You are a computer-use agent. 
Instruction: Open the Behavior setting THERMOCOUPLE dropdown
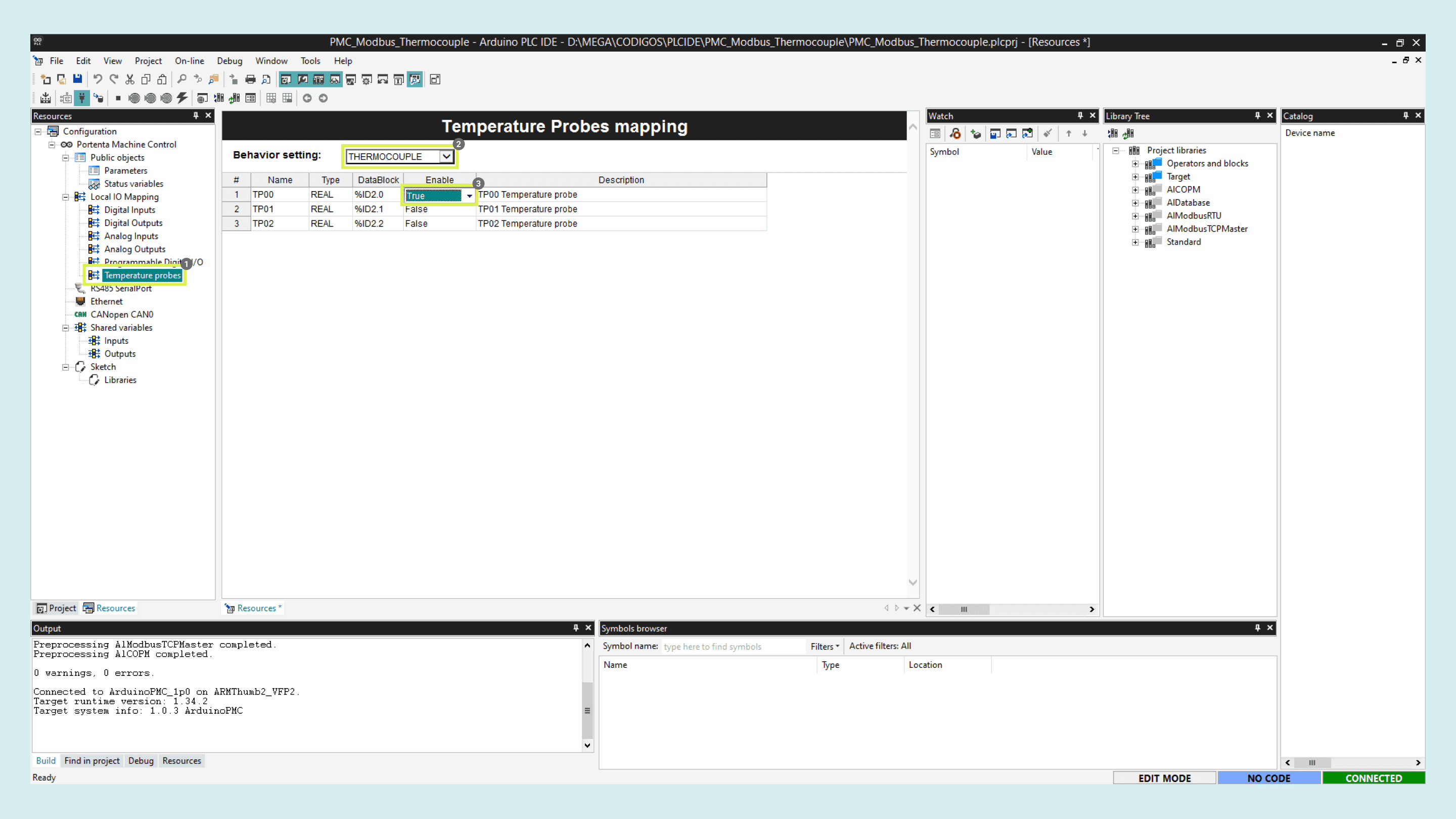click(x=446, y=157)
